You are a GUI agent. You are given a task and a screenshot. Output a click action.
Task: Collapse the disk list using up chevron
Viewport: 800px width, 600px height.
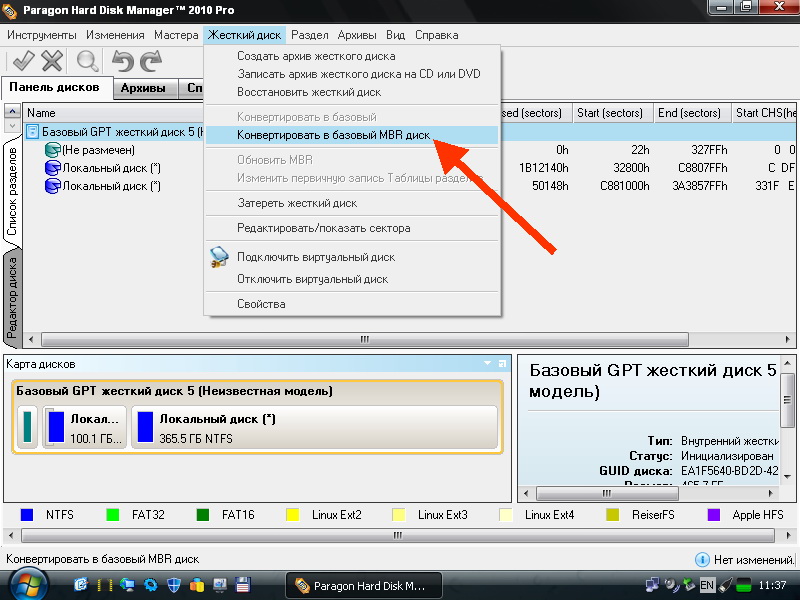tap(12, 126)
